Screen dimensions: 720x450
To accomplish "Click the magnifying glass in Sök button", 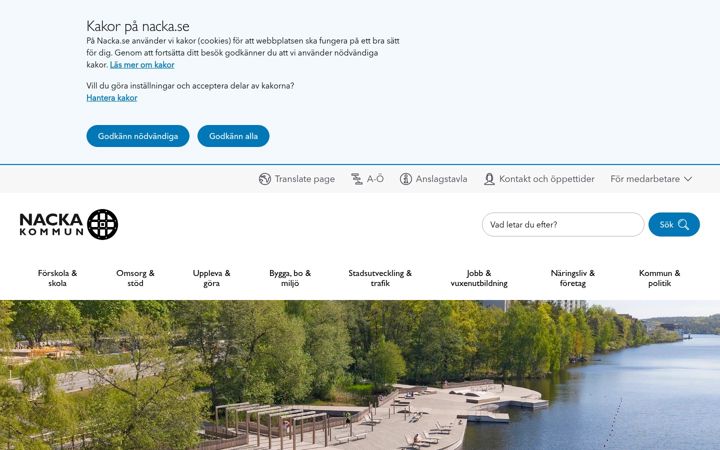I will pyautogui.click(x=684, y=225).
